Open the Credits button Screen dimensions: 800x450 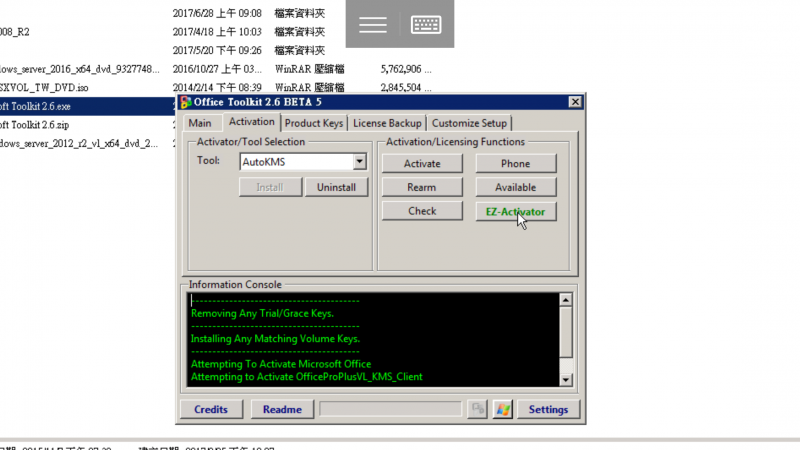click(211, 409)
